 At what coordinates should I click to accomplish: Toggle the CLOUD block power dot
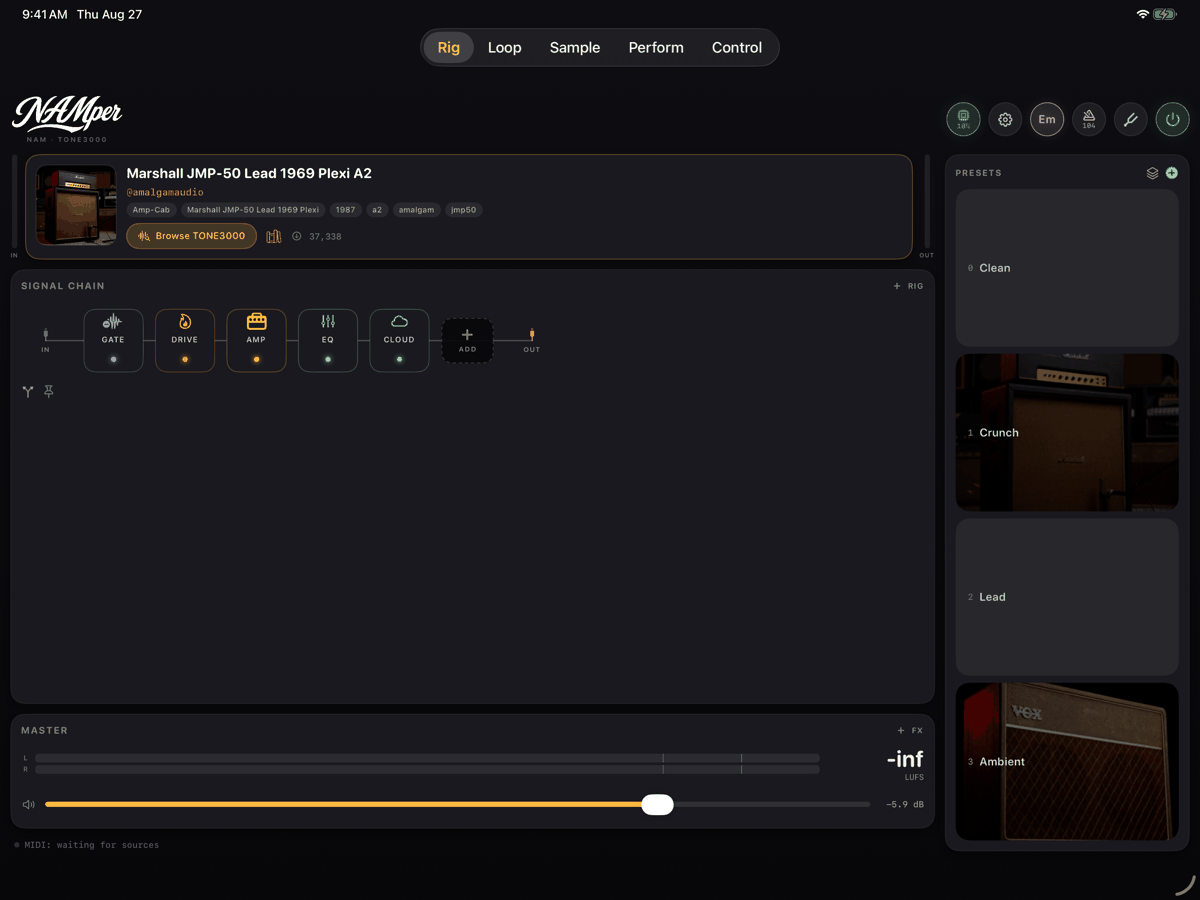(399, 359)
